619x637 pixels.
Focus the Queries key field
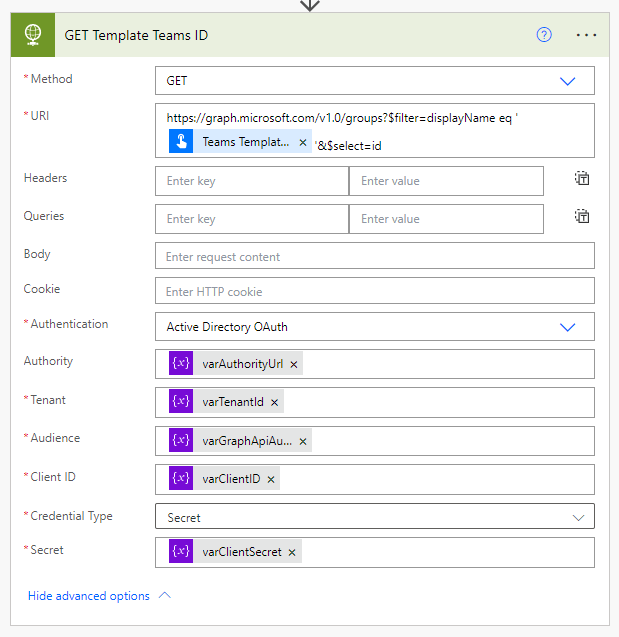tap(252, 219)
